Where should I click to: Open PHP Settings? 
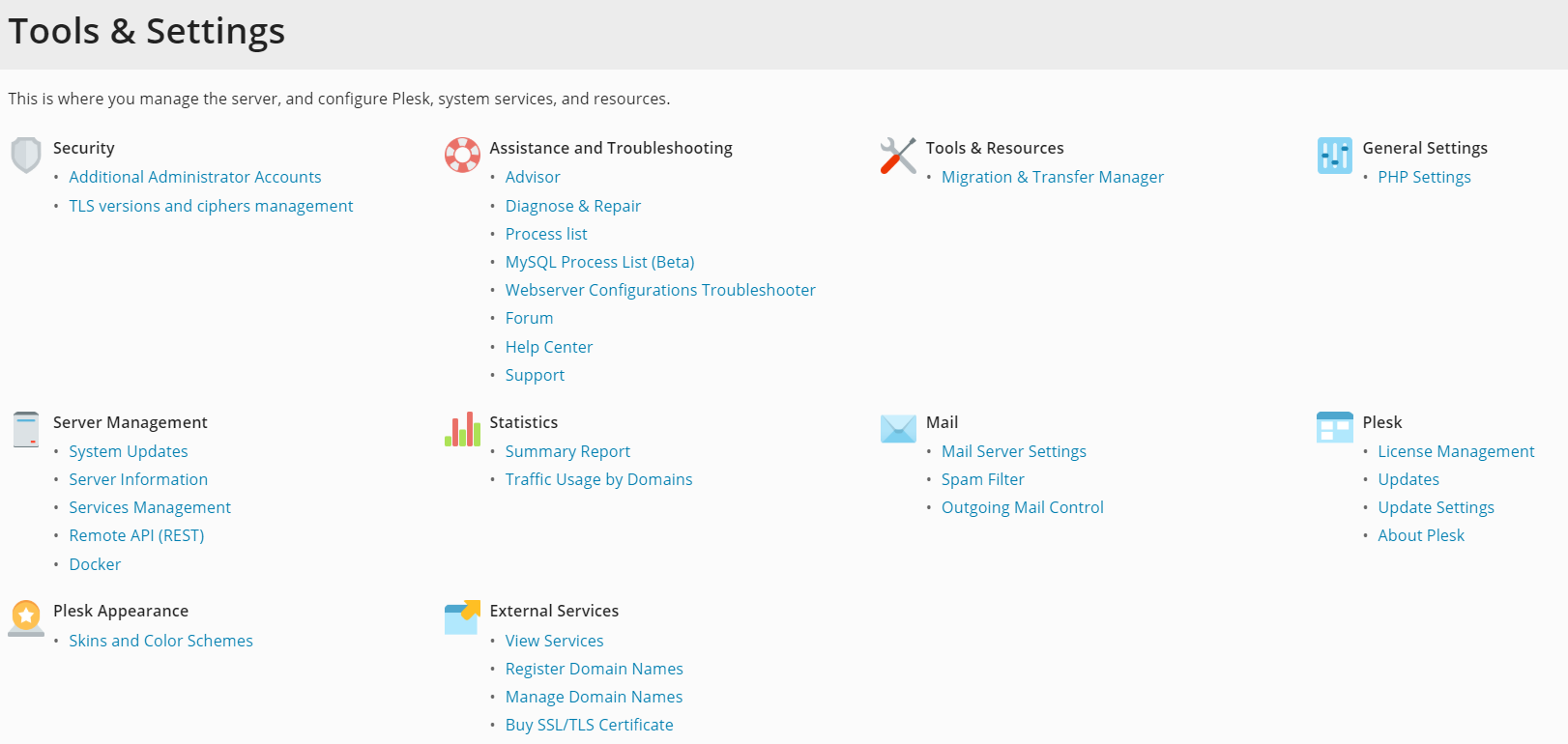coord(1425,177)
